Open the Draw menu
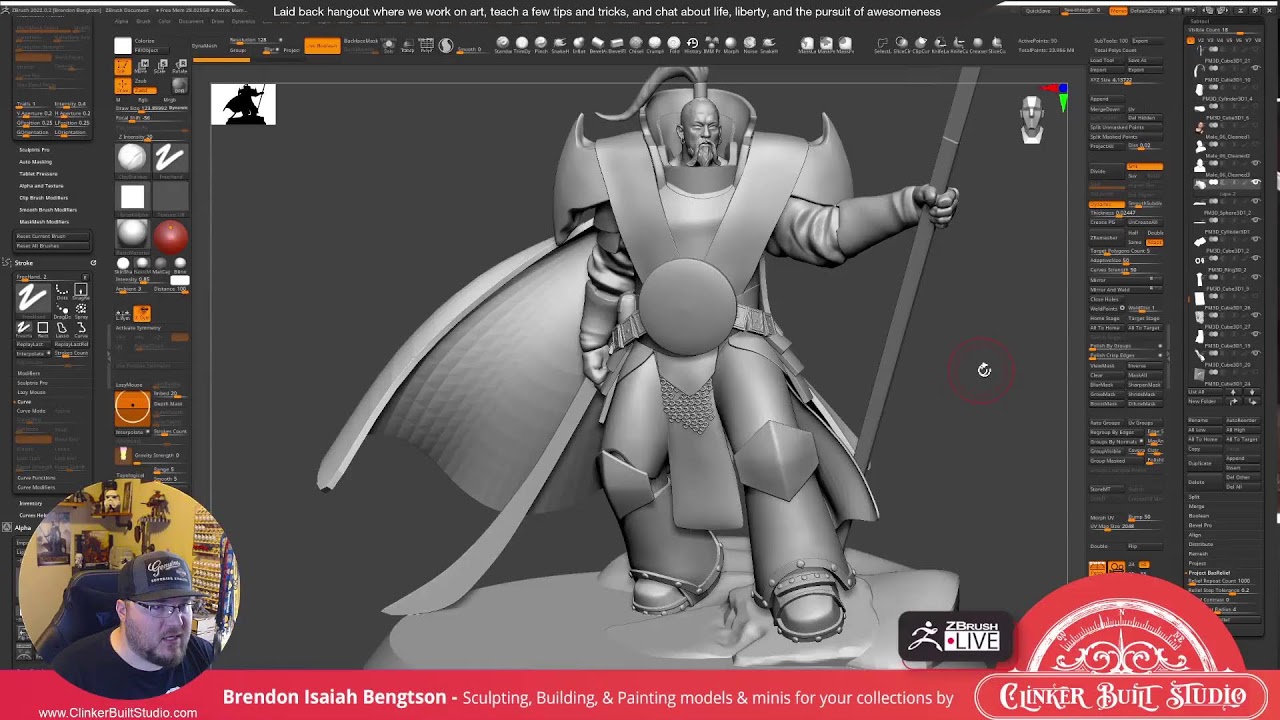1280x720 pixels. tap(217, 21)
